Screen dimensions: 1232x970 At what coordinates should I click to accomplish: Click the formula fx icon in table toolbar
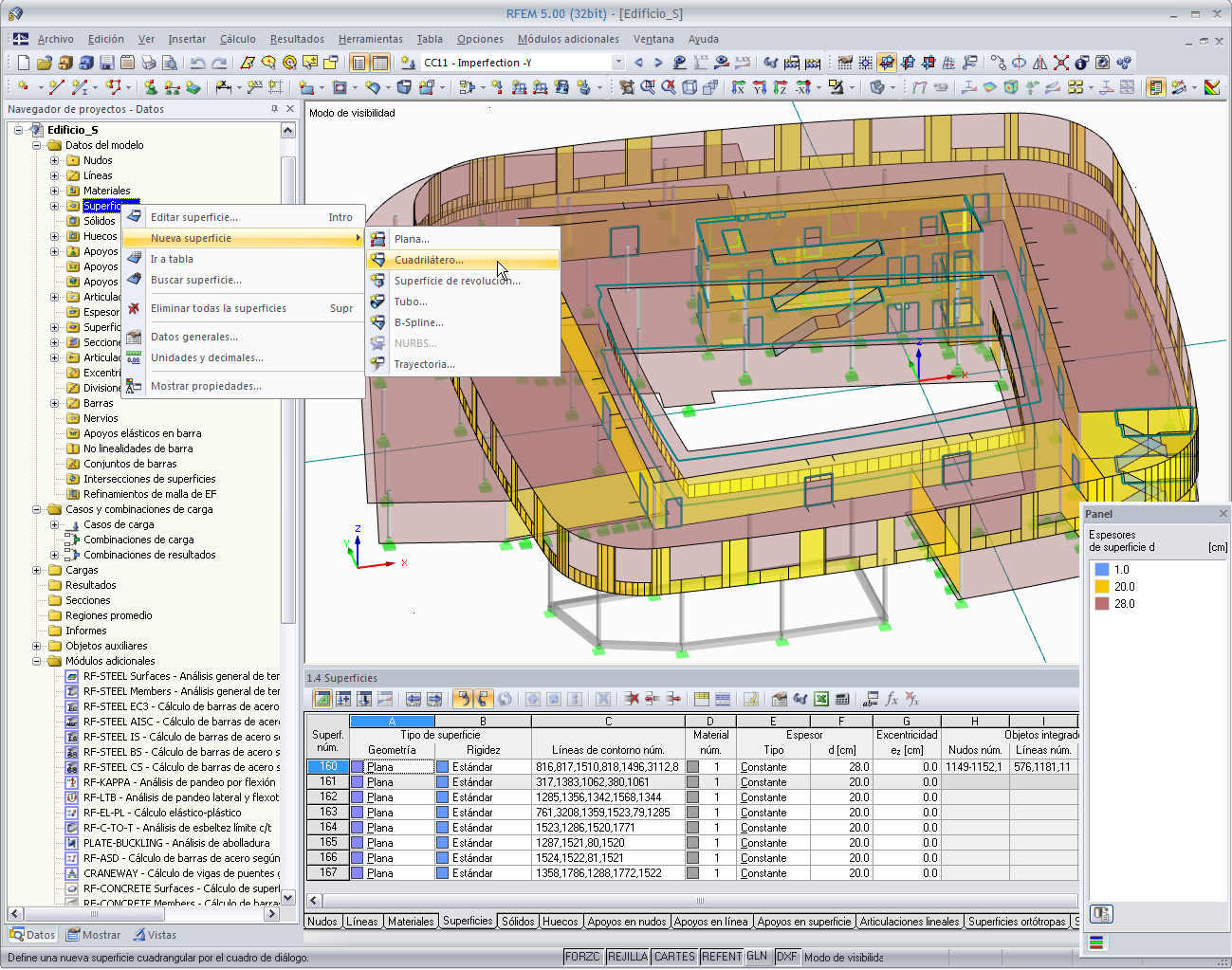pyautogui.click(x=892, y=699)
